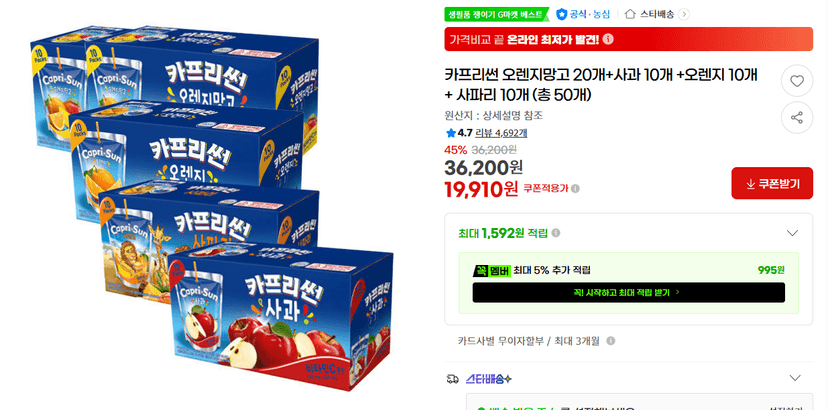
Task: Click the 가격비교 끝 온라인 최저가 발견 banner
Action: click(628, 39)
